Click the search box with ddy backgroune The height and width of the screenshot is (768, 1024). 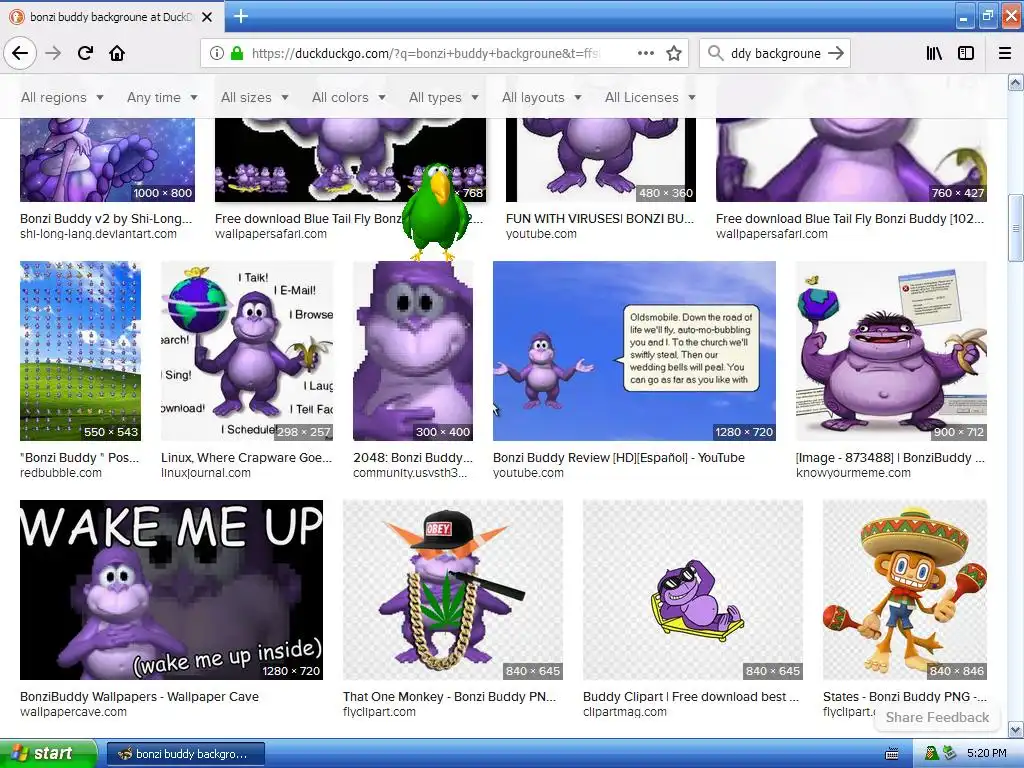click(x=775, y=53)
